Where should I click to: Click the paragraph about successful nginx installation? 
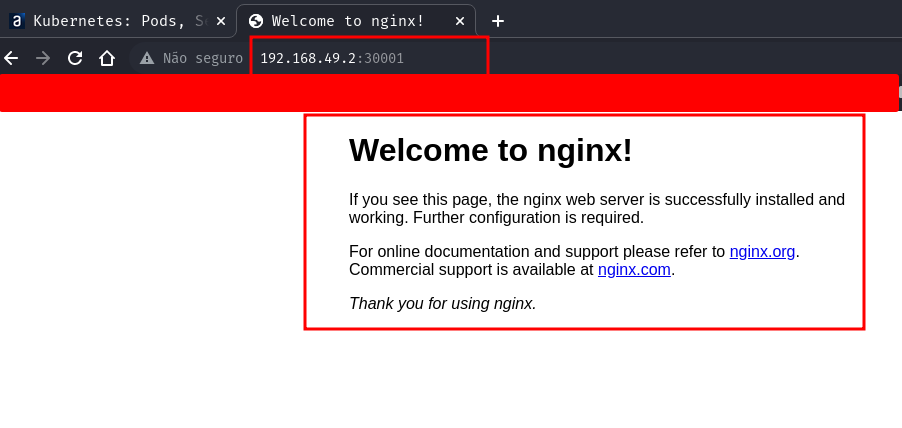[x=596, y=208]
